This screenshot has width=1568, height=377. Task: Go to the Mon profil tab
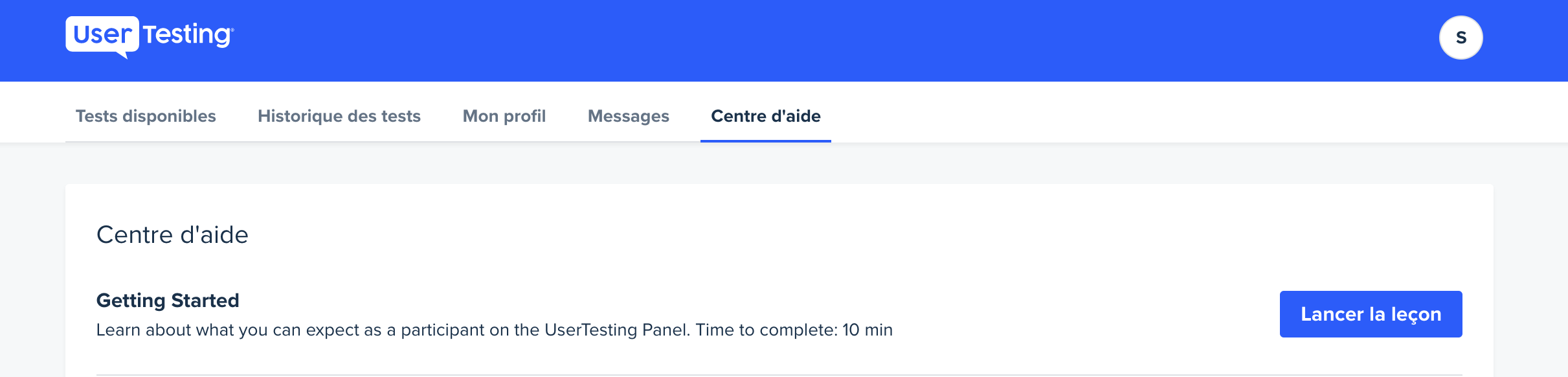pos(504,116)
